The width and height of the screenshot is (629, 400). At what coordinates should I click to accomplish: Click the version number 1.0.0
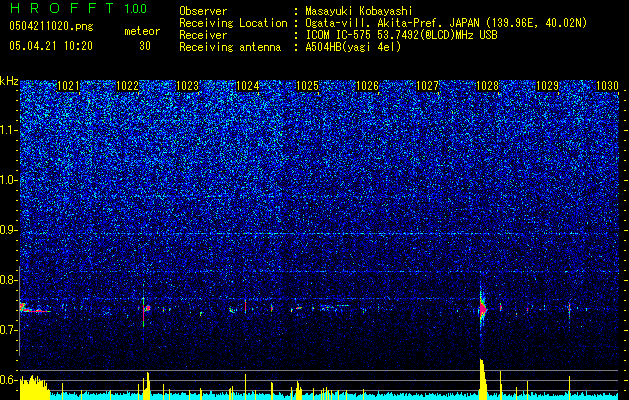(x=135, y=8)
